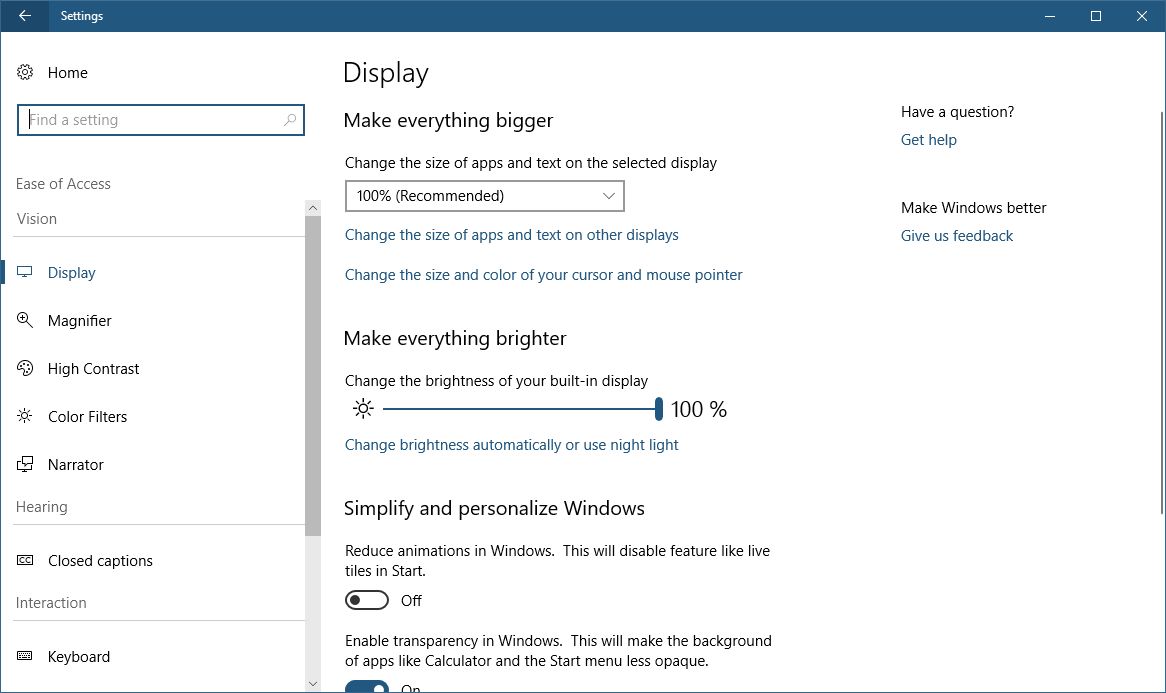Click the Have a question? text
The height and width of the screenshot is (693, 1166).
tap(957, 112)
